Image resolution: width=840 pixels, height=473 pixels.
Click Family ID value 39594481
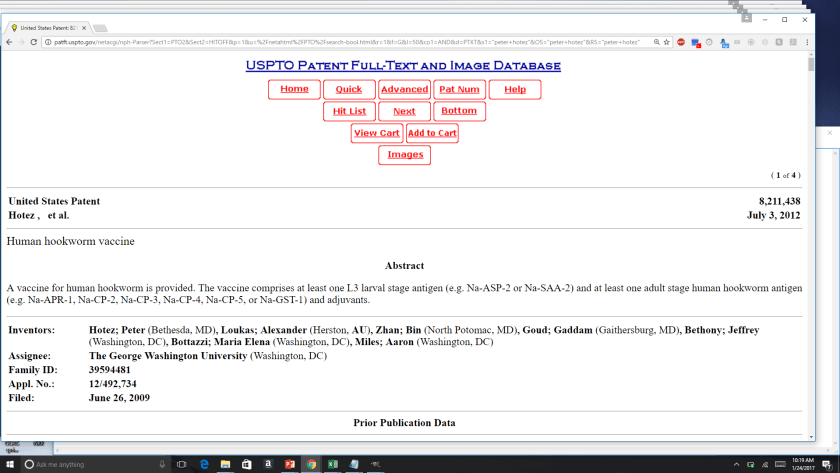coord(110,370)
